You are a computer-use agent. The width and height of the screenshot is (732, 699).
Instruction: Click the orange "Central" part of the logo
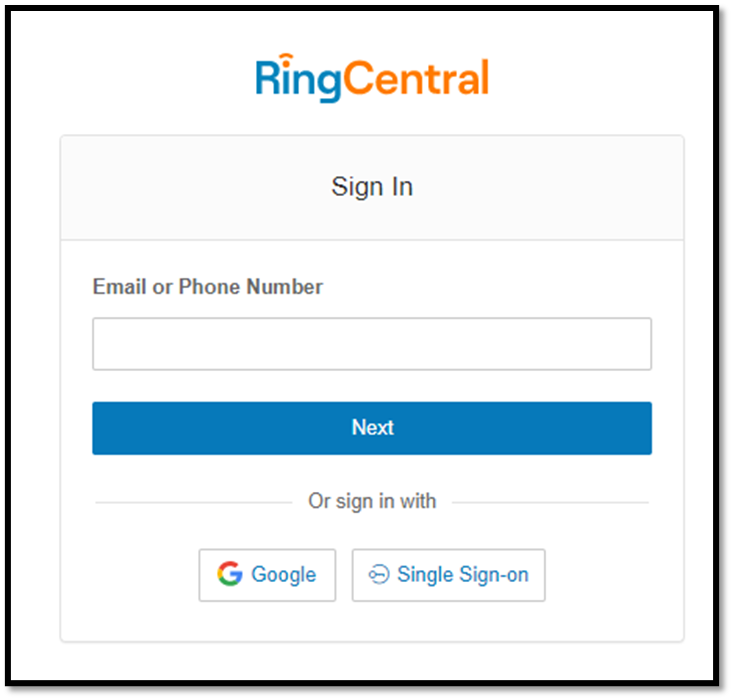click(x=416, y=78)
